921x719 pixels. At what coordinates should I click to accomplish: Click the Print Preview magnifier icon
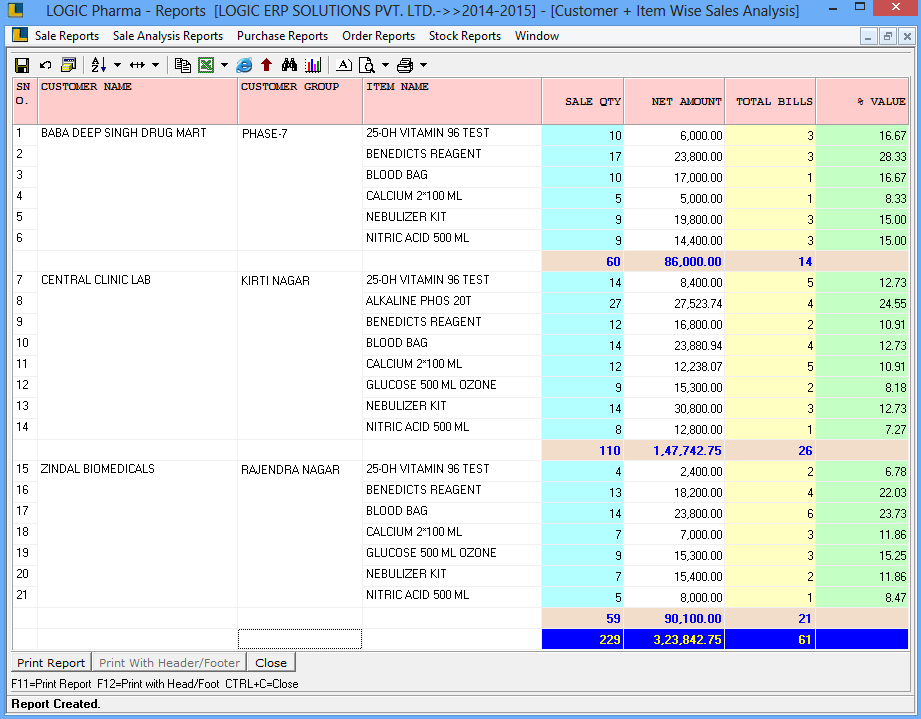pyautogui.click(x=367, y=65)
